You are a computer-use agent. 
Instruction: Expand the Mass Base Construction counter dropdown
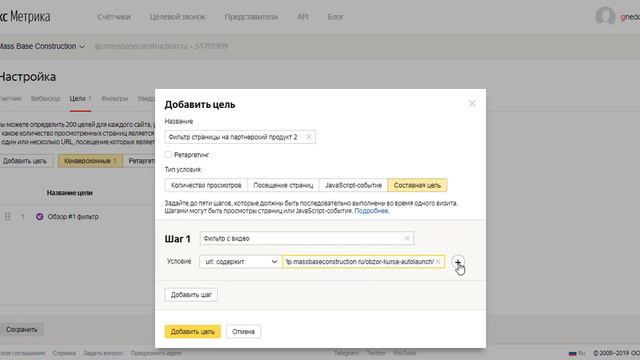click(41, 47)
